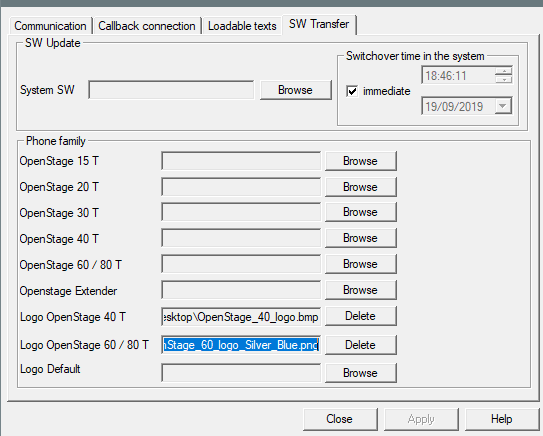Screen dimensions: 543x436
Task: Click the 'Phone family' group heading
Action: coord(56,141)
